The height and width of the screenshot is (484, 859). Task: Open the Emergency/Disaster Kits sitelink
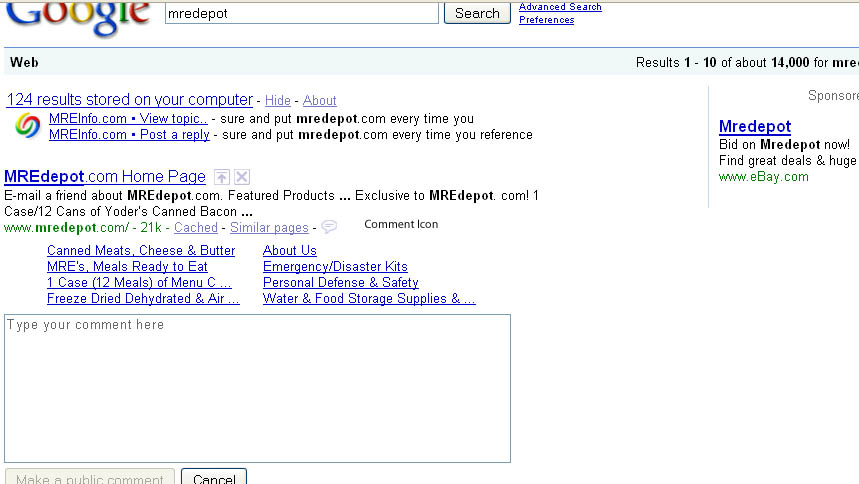point(335,267)
